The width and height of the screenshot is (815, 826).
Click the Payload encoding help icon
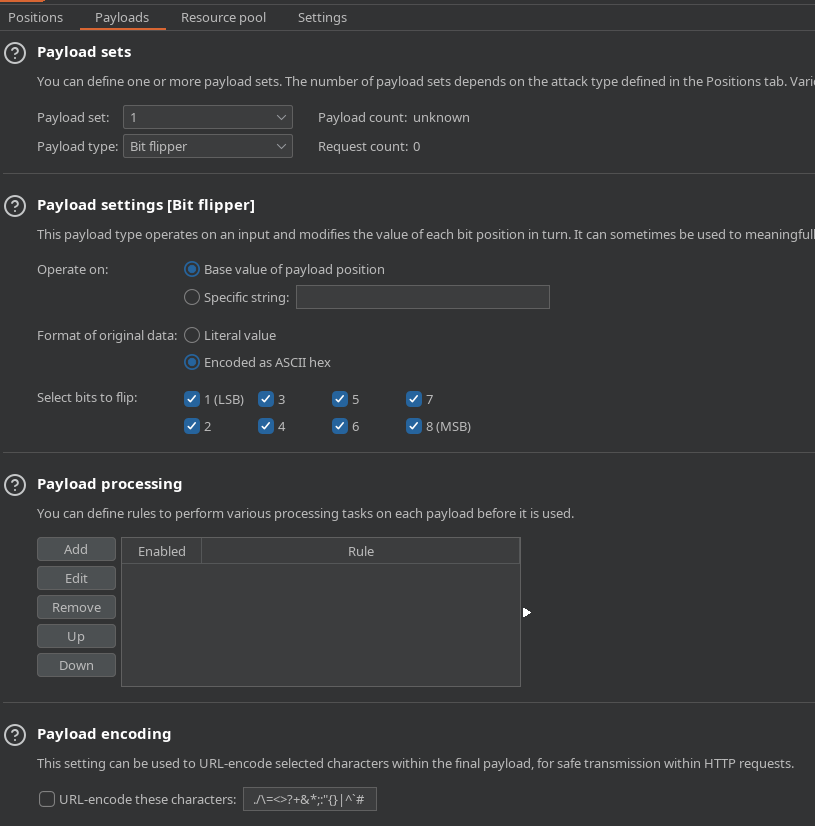15,735
